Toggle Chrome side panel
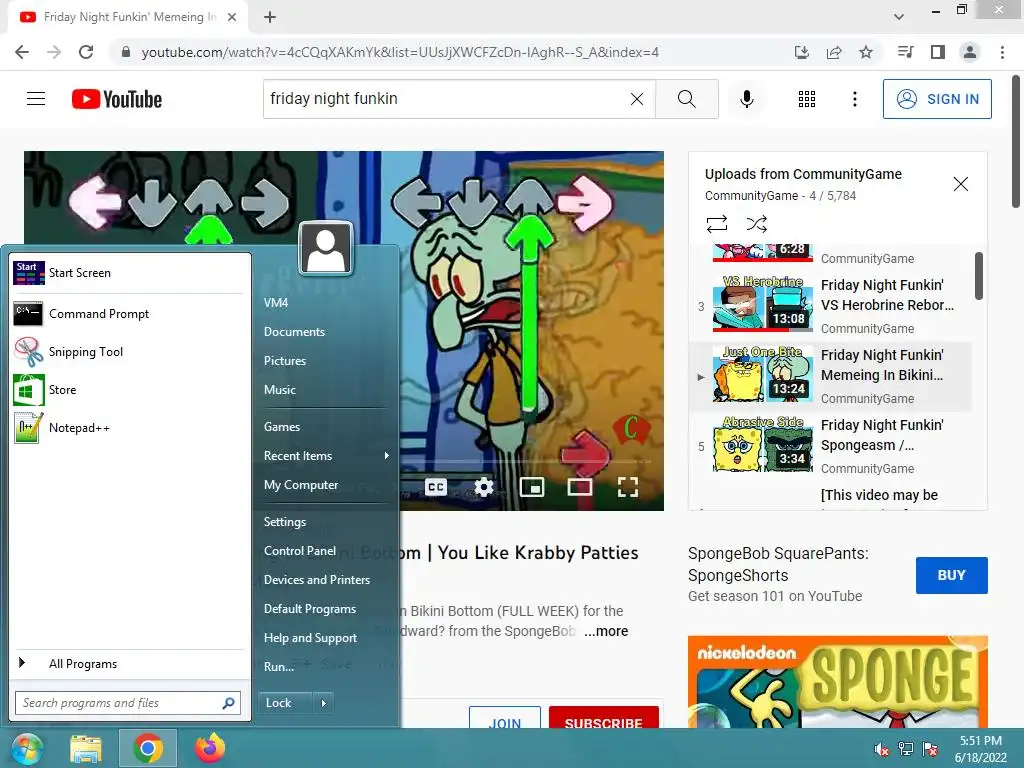Image resolution: width=1024 pixels, height=768 pixels. point(938,52)
